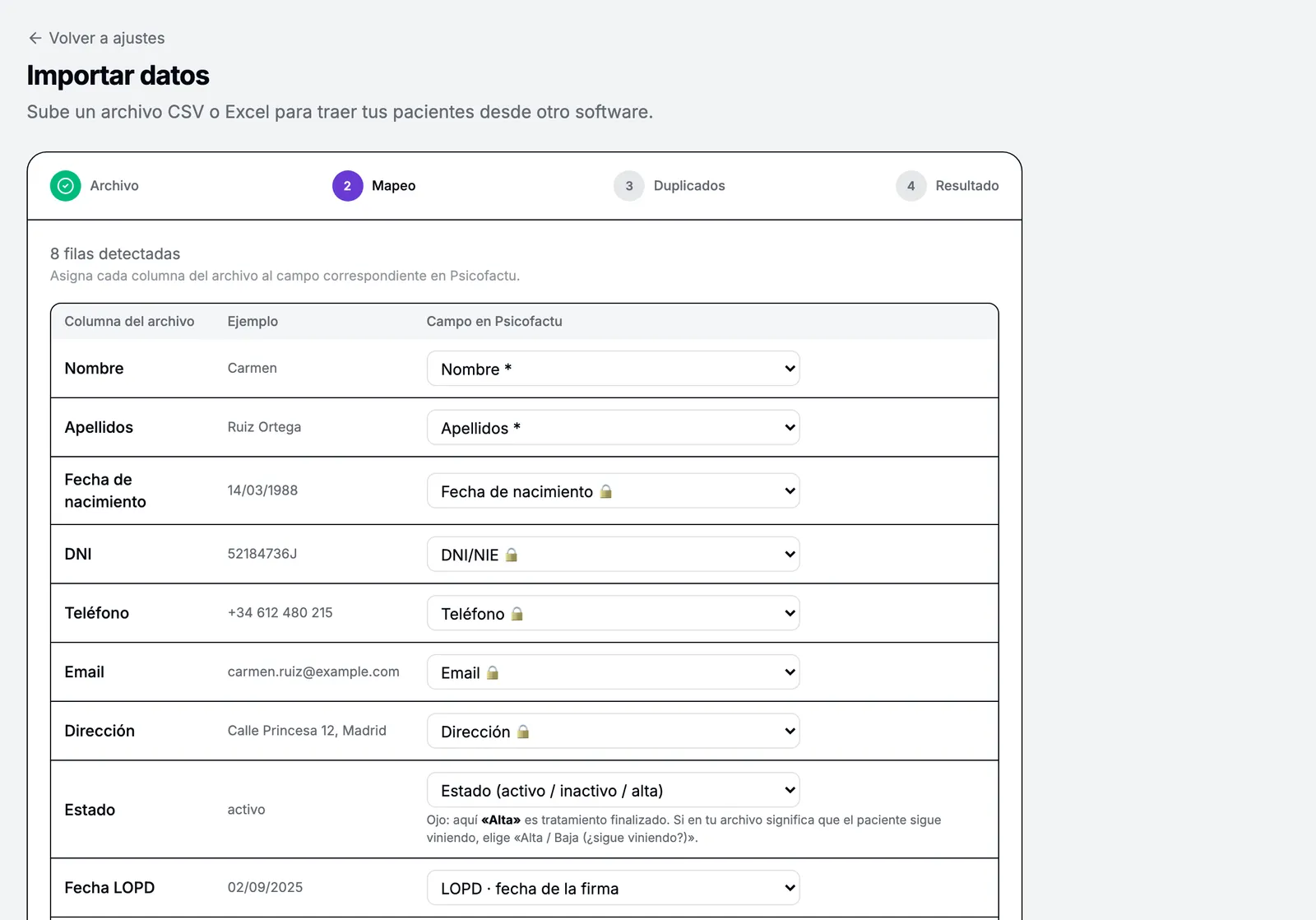Select the Mapeo step label
This screenshot has width=1316, height=920.
pyautogui.click(x=393, y=186)
